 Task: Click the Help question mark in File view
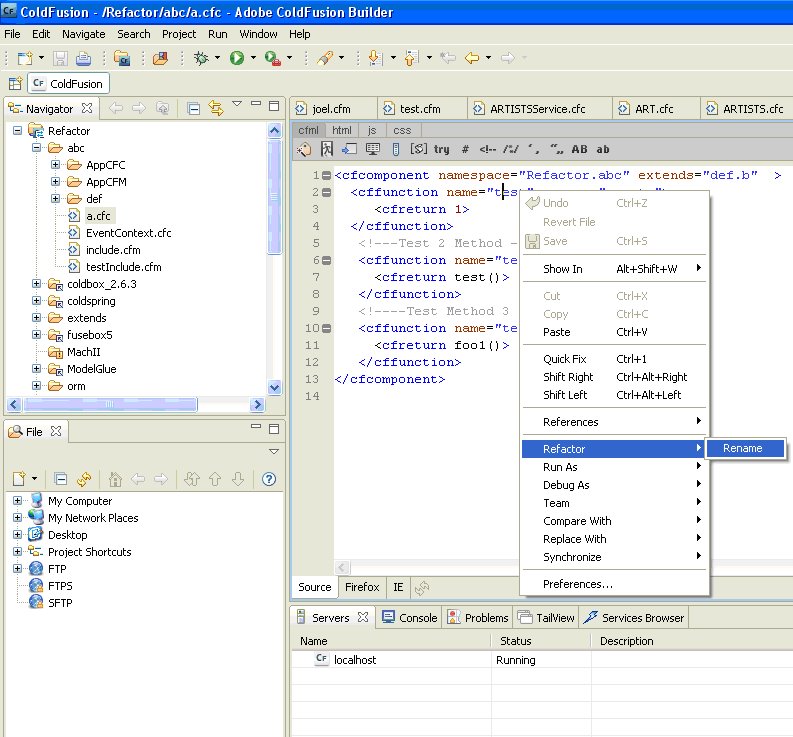coord(269,479)
